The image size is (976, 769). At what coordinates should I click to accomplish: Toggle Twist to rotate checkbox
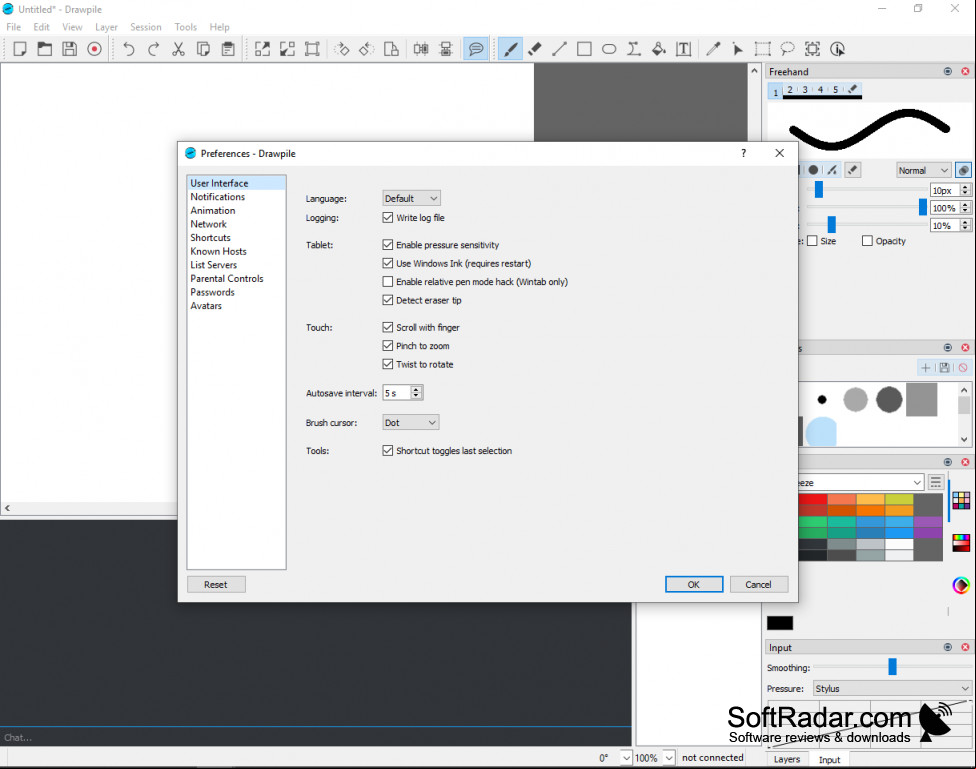388,364
